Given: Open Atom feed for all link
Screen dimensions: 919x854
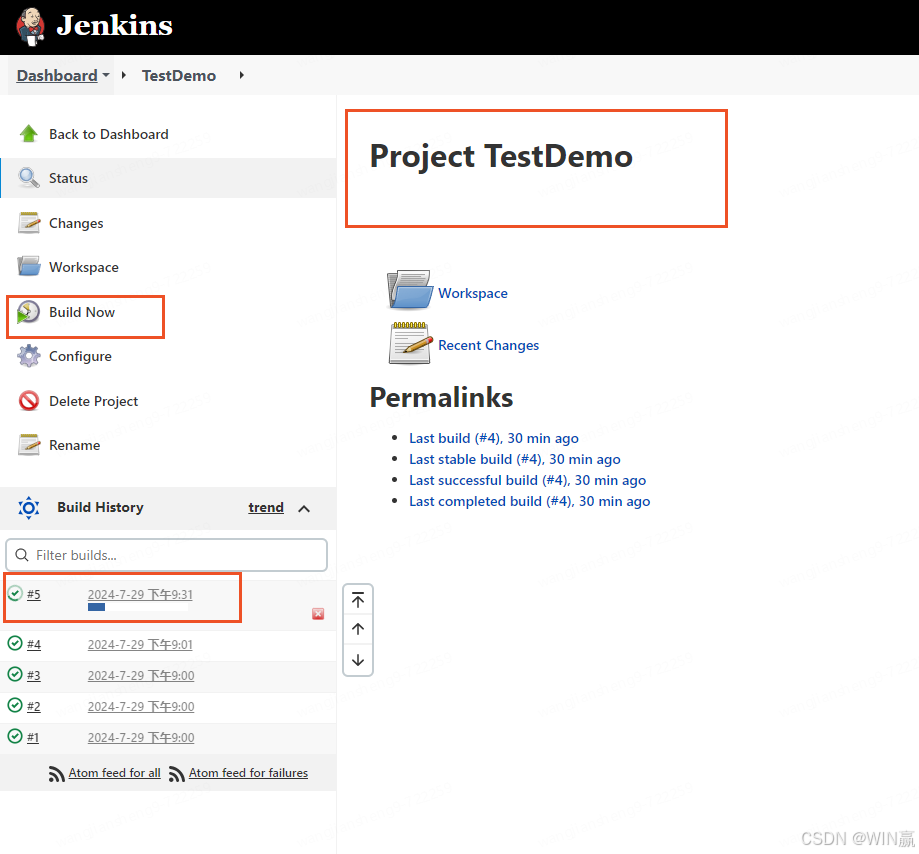Looking at the screenshot, I should tap(114, 773).
